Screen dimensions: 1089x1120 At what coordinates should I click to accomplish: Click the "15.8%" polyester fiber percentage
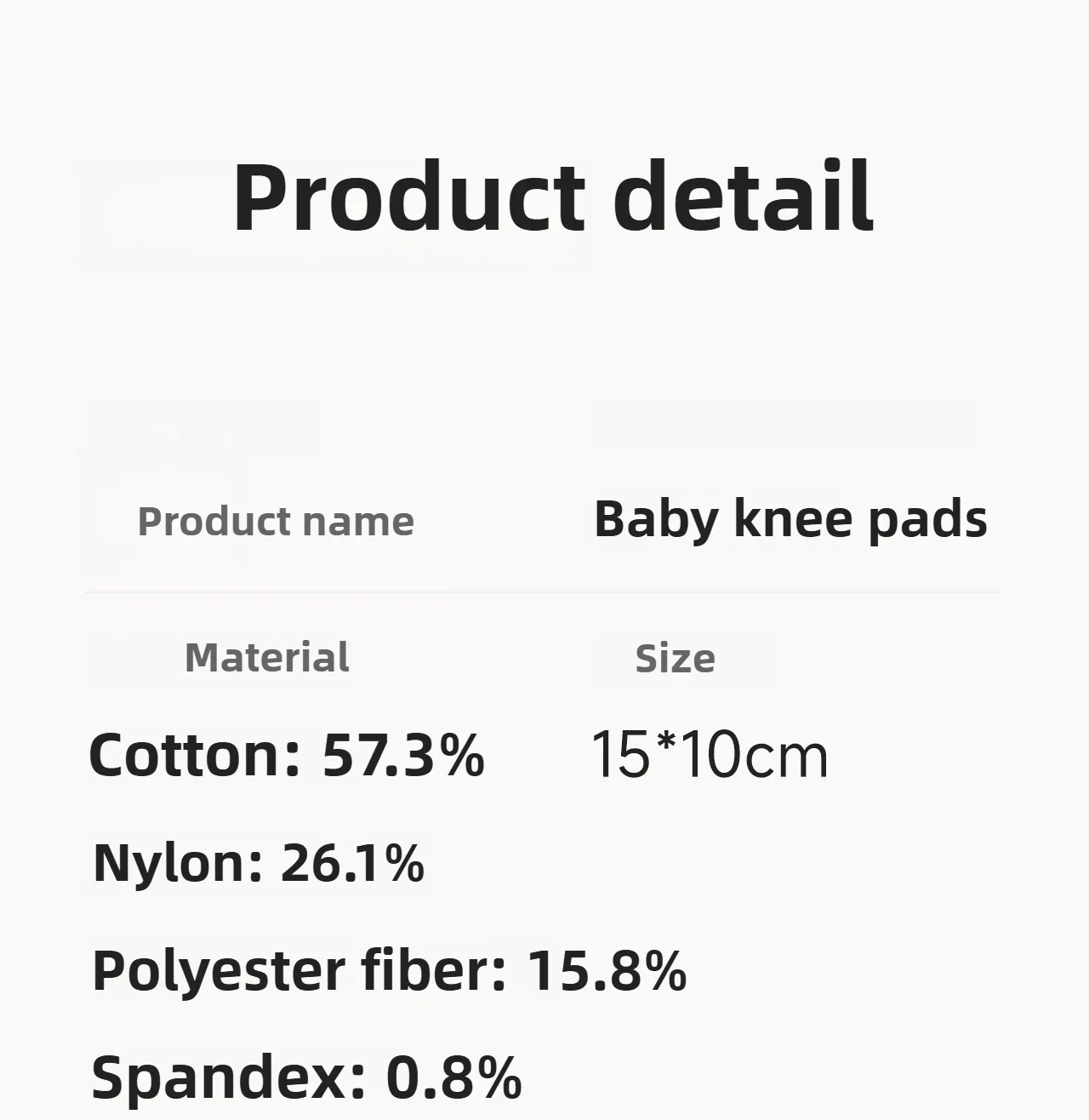pos(607,969)
